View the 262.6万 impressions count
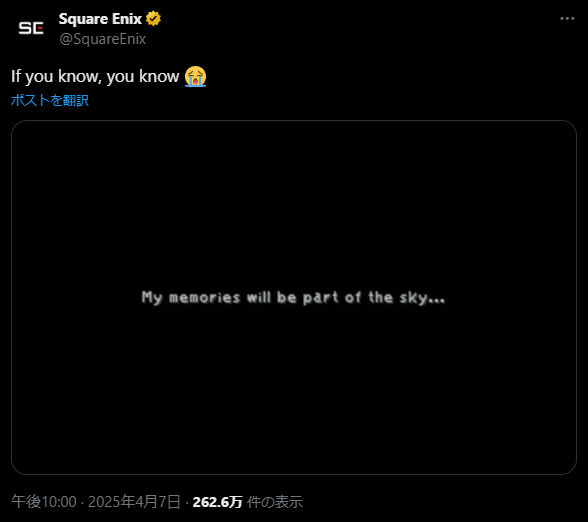The width and height of the screenshot is (588, 522). [218, 502]
